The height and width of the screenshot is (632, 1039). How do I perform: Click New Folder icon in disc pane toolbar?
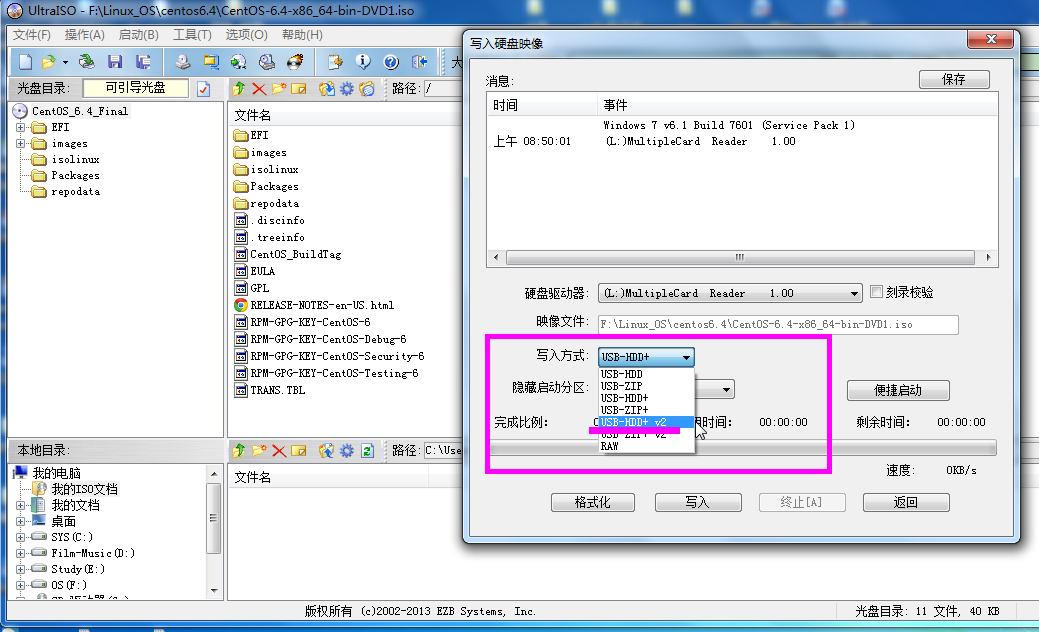(x=279, y=89)
